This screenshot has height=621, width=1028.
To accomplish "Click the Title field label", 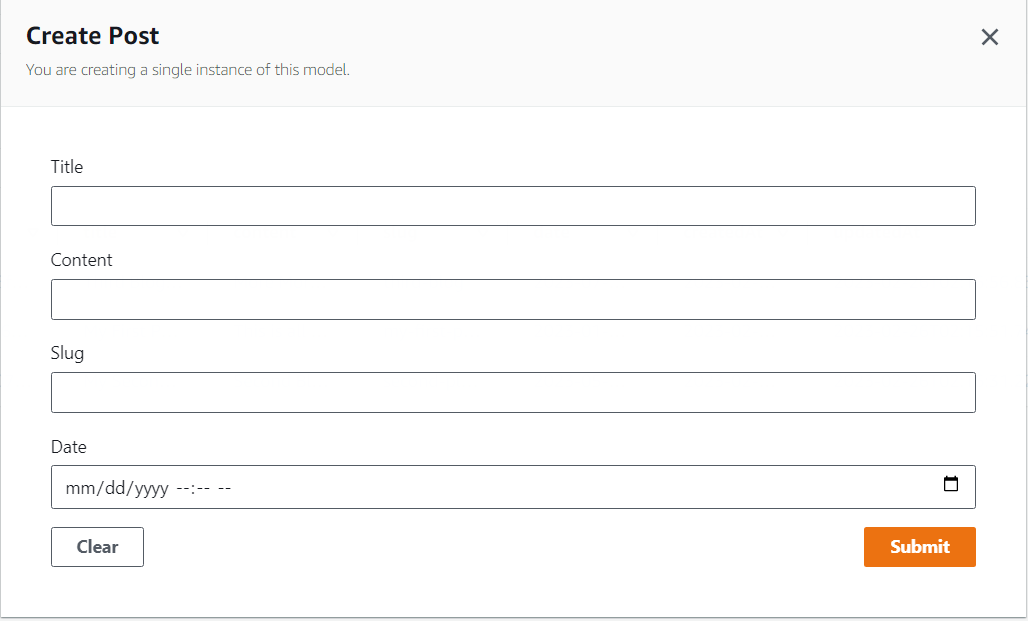I will click(x=67, y=167).
